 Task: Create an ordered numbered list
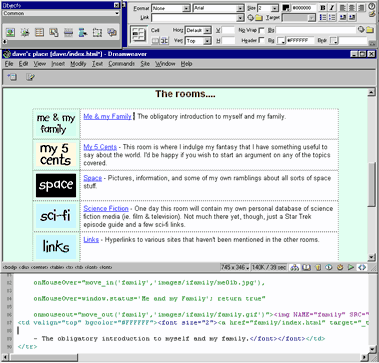[x=332, y=18]
